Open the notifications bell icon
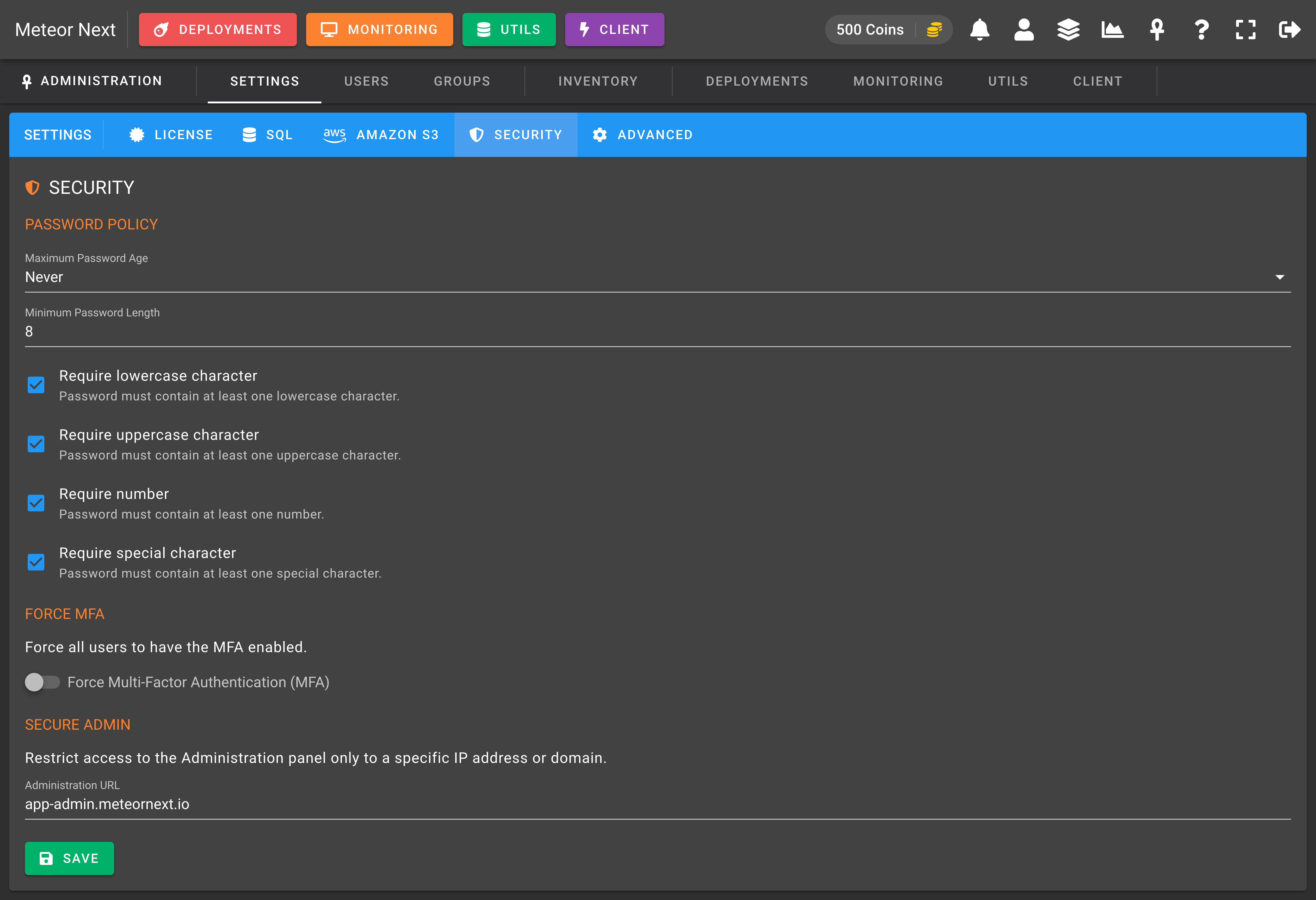Image resolution: width=1316 pixels, height=900 pixels. click(979, 30)
